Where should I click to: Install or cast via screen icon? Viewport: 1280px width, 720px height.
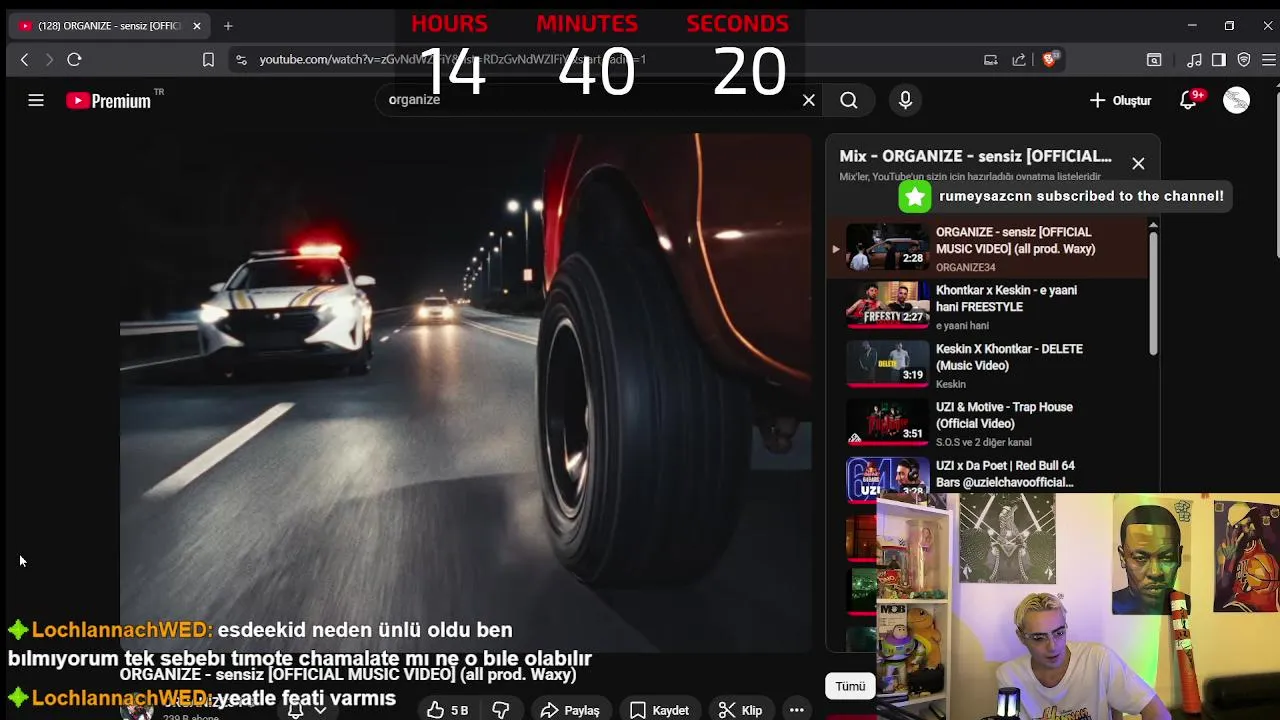[990, 60]
